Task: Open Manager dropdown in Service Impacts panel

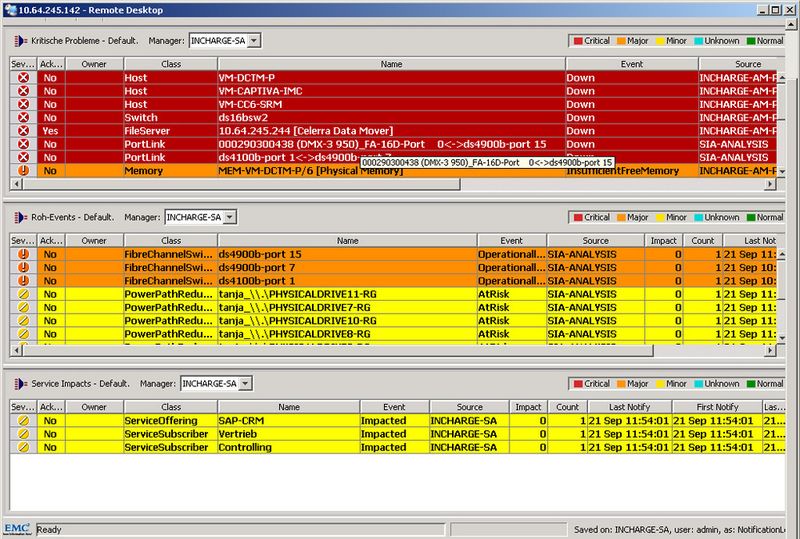Action: click(245, 384)
